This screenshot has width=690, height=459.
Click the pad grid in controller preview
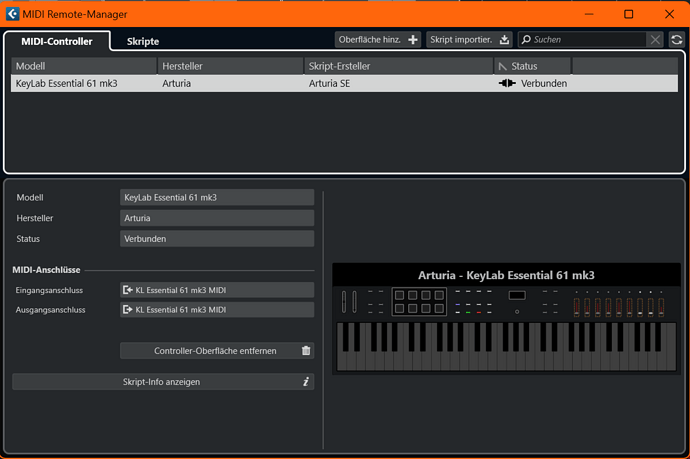click(419, 302)
